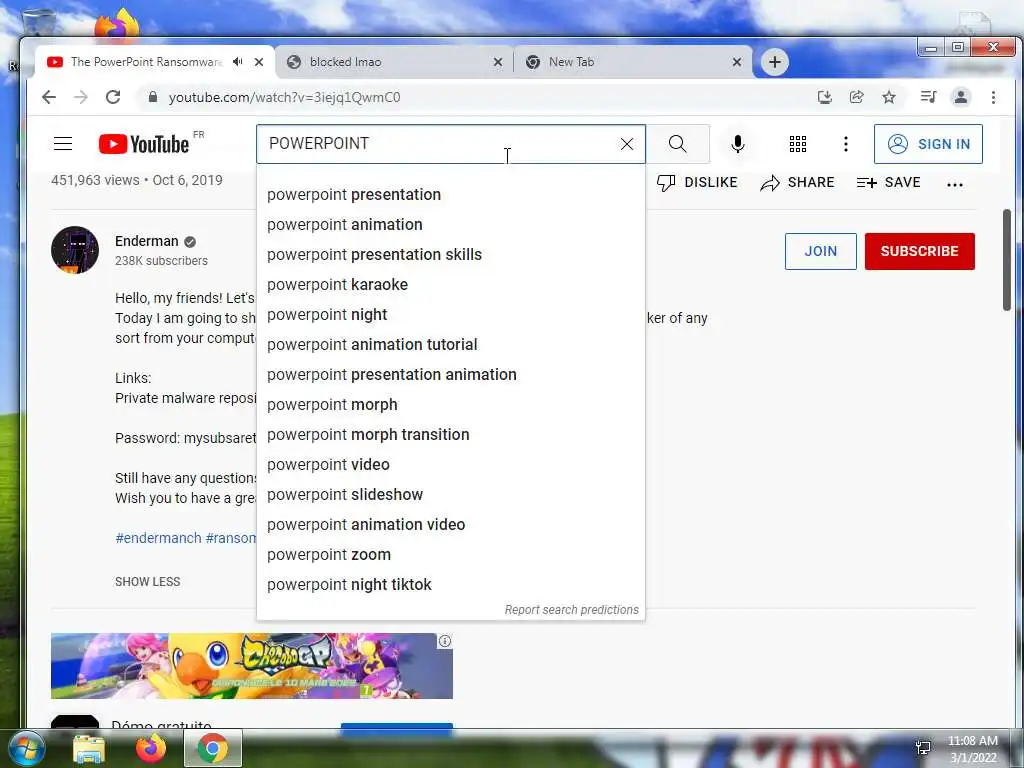
Task: Bookmark this page with the star icon
Action: click(x=889, y=97)
